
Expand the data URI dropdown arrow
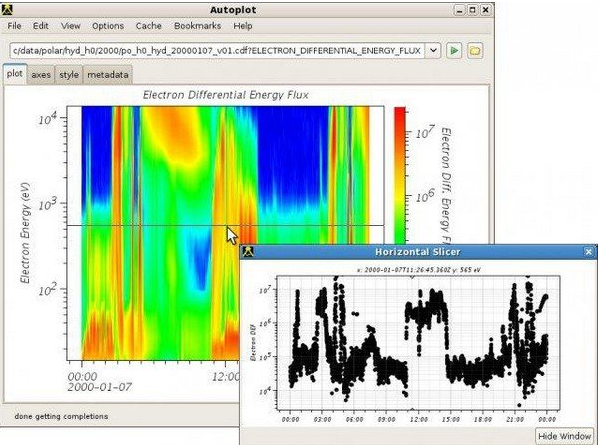click(x=433, y=50)
